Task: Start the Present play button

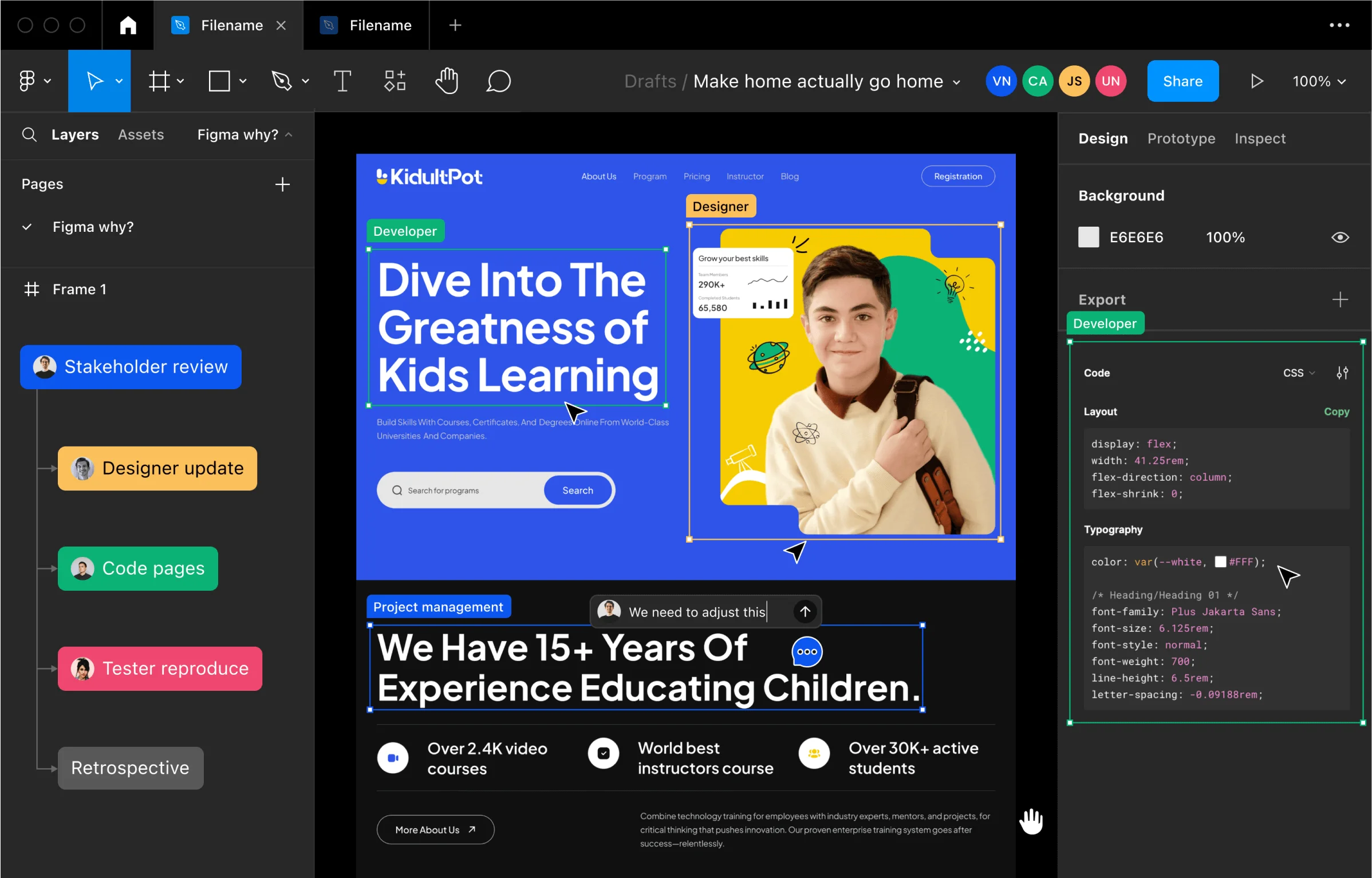Action: [1256, 81]
